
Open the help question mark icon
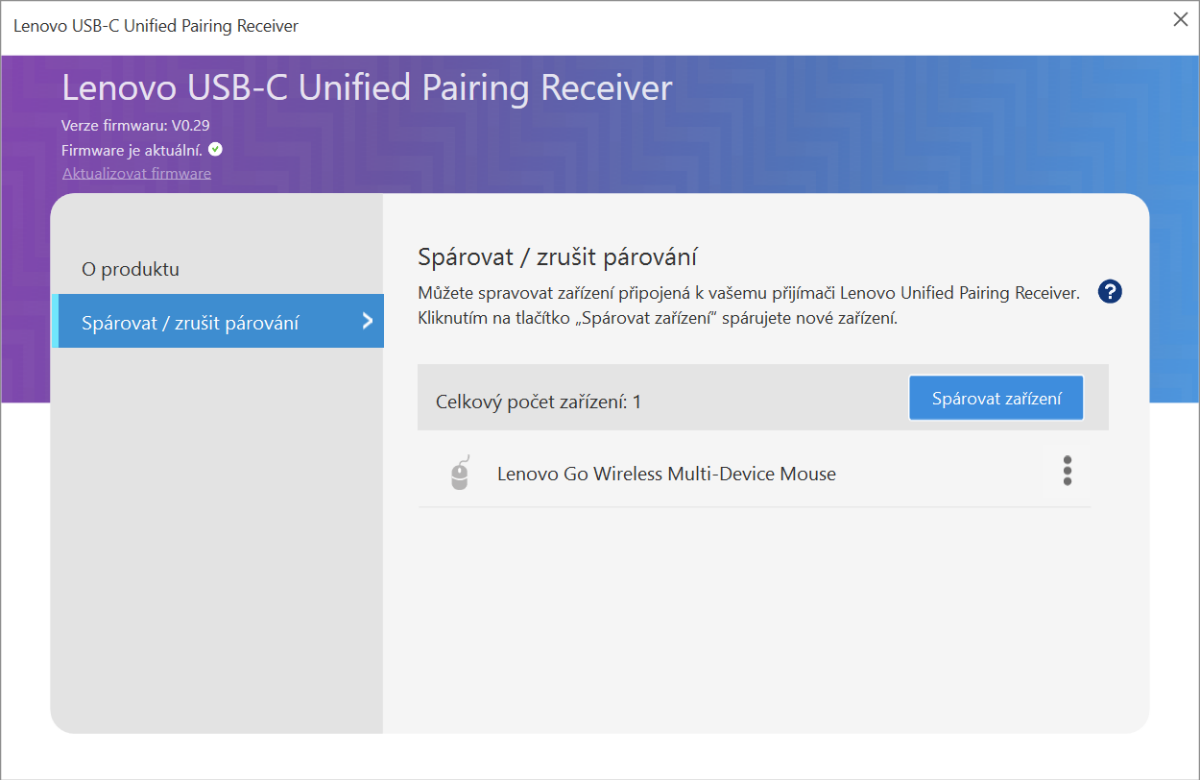tap(1109, 292)
